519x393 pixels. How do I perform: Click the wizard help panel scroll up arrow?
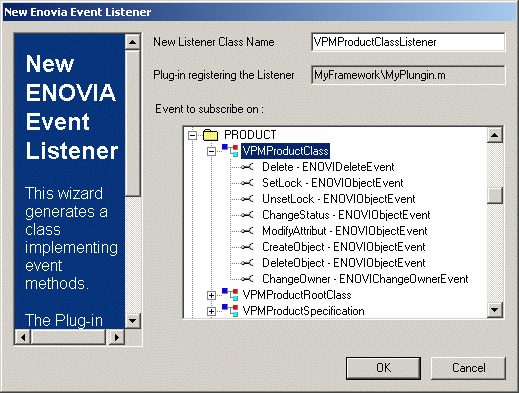pyautogui.click(x=133, y=42)
